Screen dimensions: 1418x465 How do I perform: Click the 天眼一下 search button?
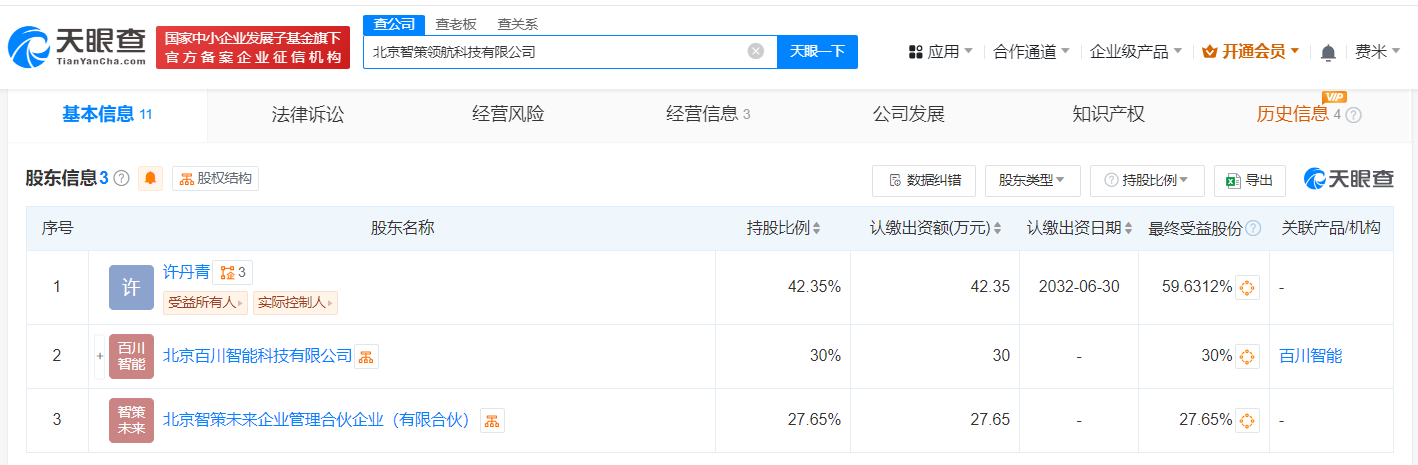pyautogui.click(x=817, y=51)
